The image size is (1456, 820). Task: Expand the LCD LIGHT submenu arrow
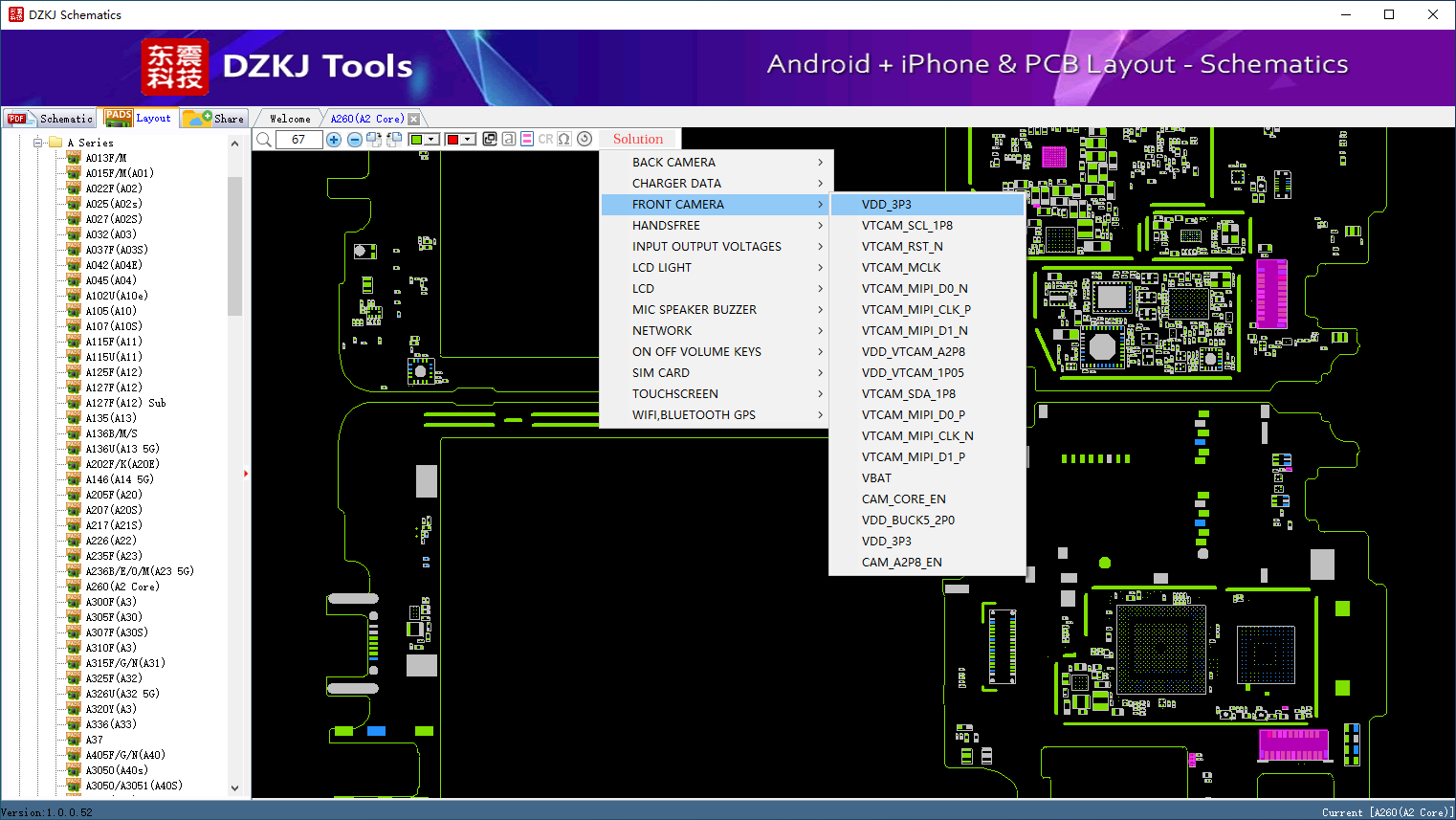click(x=821, y=268)
